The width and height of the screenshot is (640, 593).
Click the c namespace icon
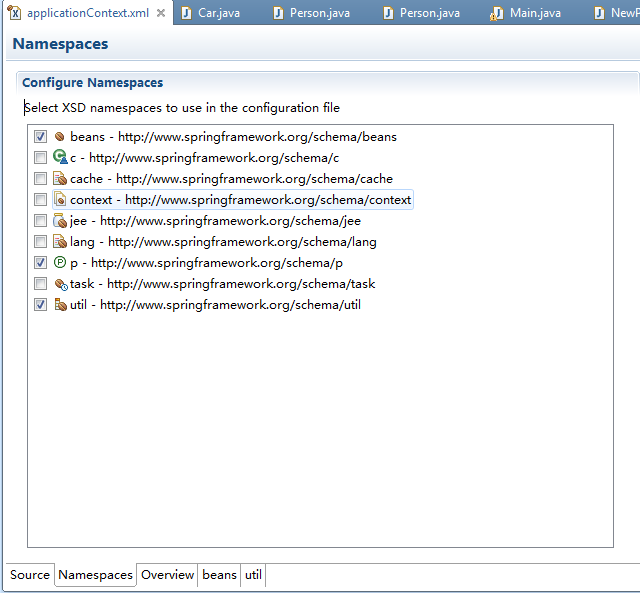click(60, 157)
